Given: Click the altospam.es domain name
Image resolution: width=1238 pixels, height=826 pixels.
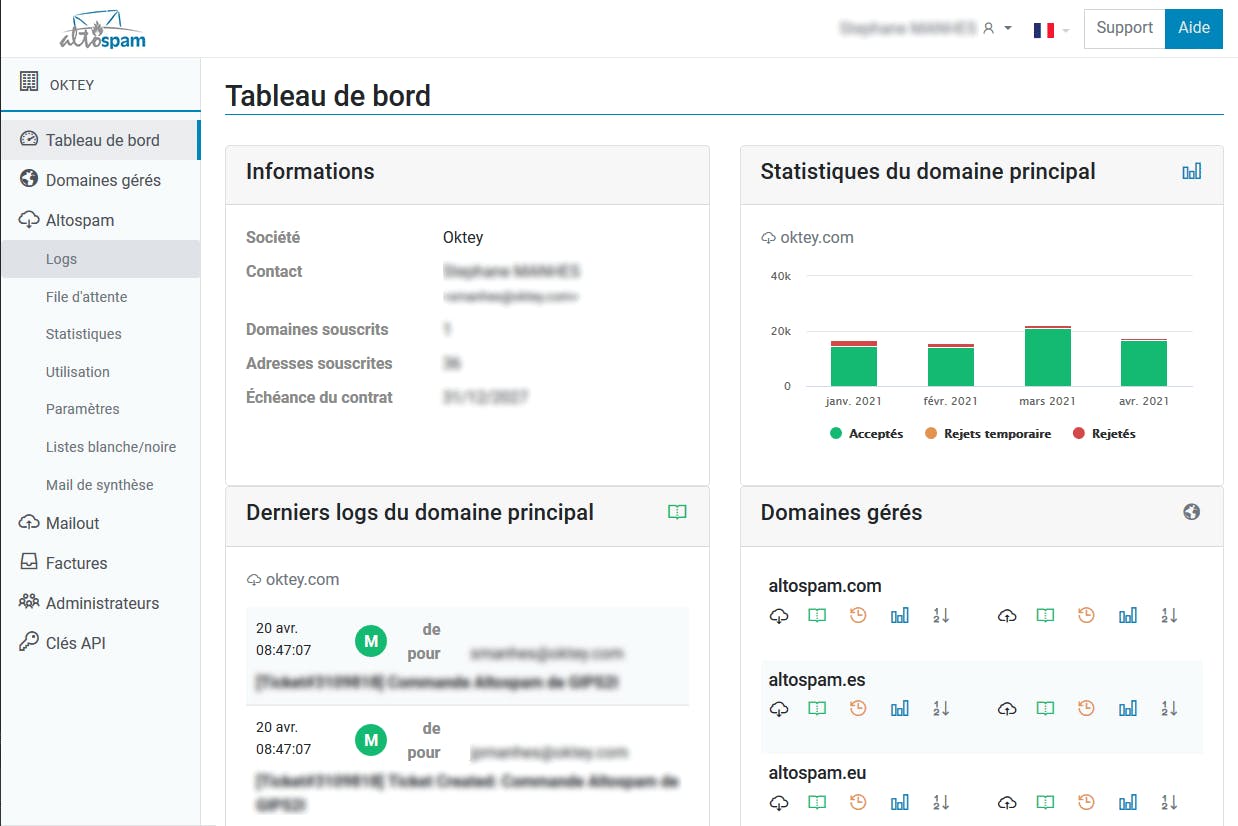Looking at the screenshot, I should [817, 680].
